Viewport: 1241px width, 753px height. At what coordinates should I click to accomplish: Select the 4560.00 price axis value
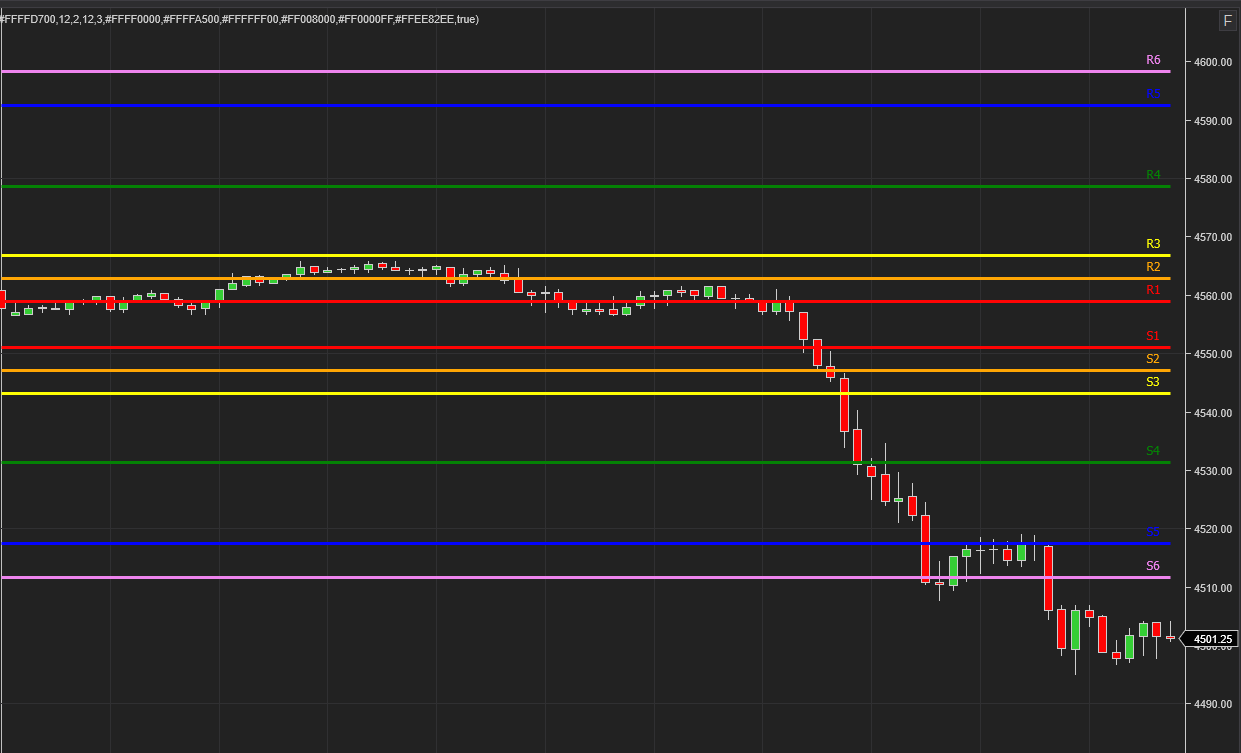pos(1212,296)
